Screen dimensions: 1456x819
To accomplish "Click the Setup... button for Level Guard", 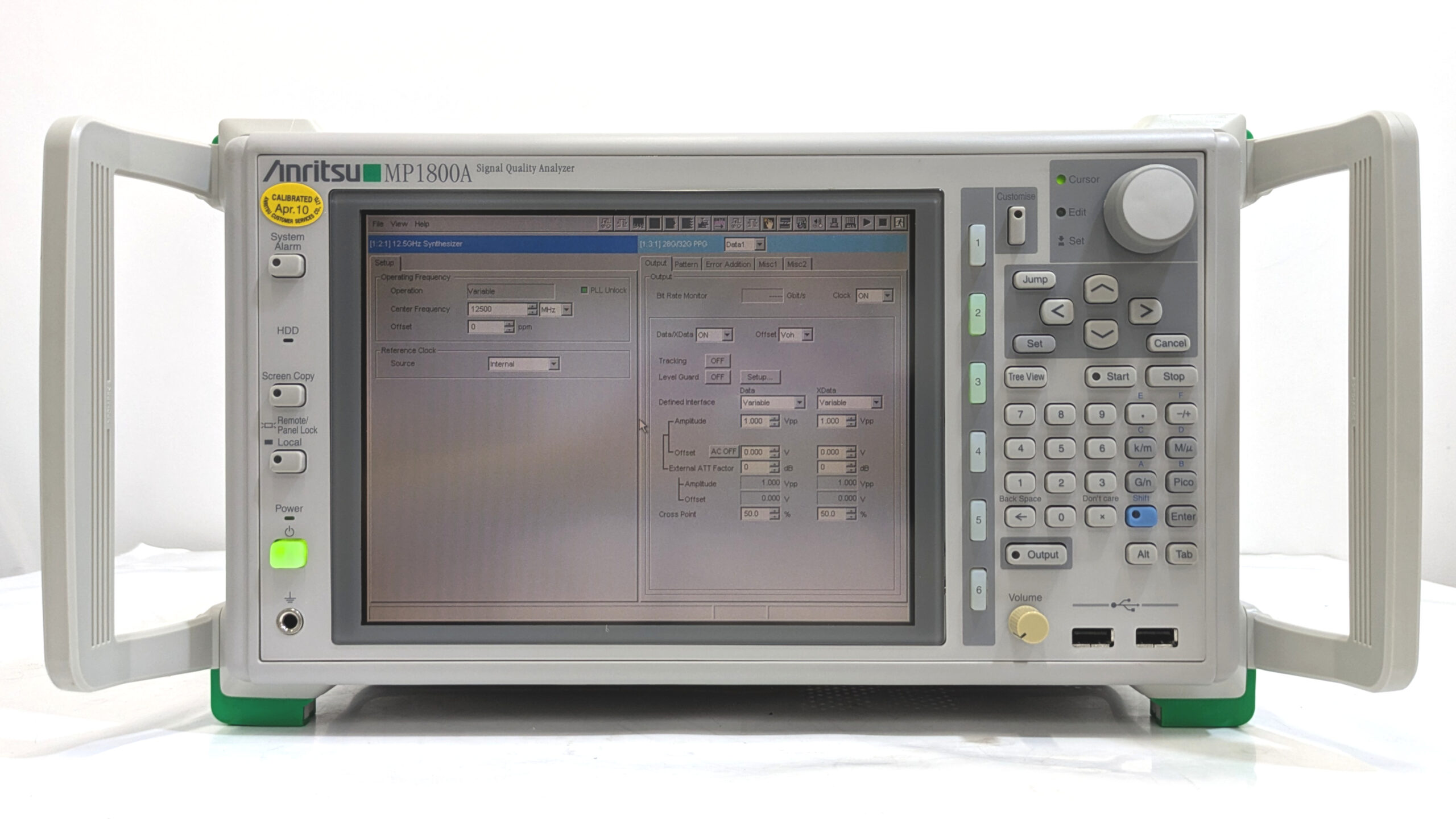I will point(760,377).
